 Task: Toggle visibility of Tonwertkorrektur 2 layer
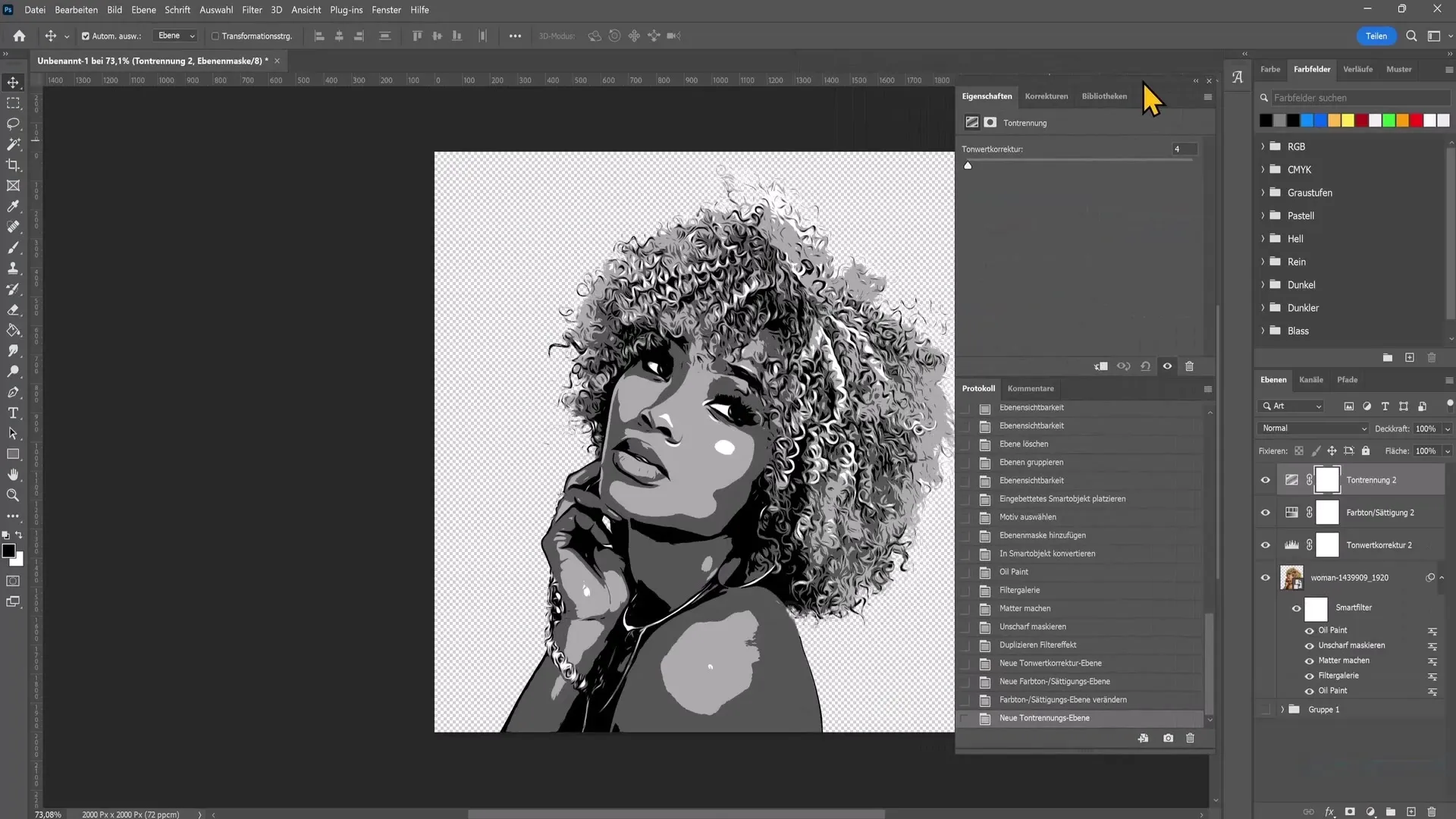(x=1265, y=544)
